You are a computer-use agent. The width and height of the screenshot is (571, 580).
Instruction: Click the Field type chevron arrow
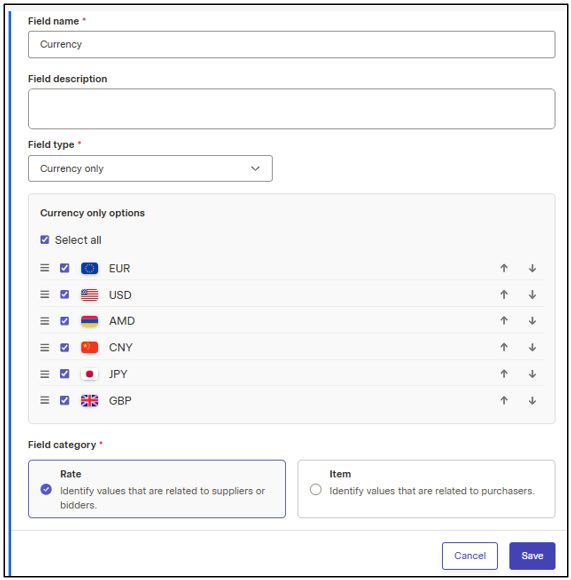coord(255,169)
